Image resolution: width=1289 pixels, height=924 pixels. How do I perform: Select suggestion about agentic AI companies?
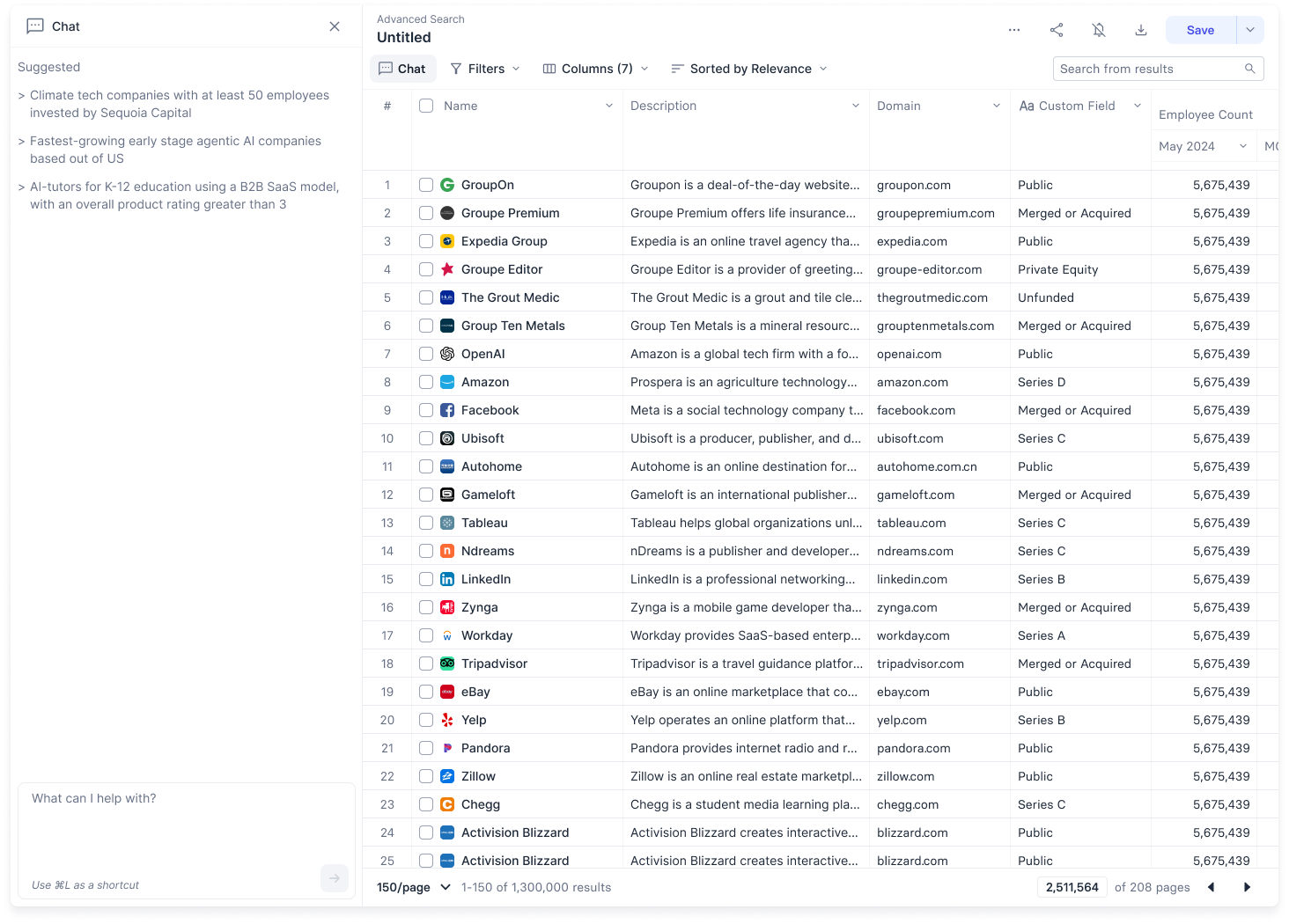(x=175, y=150)
